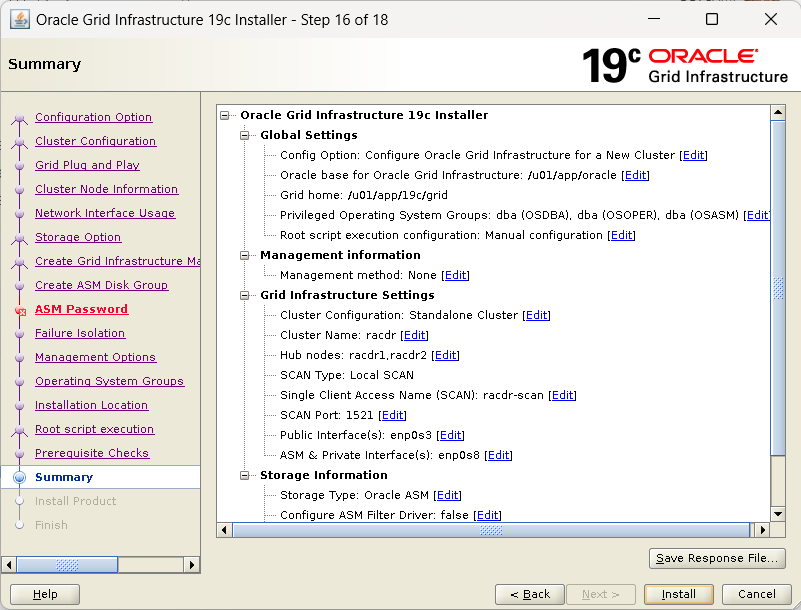Viewport: 801px width, 610px height.
Task: Click the Configuration Option step node icon
Action: pos(19,119)
